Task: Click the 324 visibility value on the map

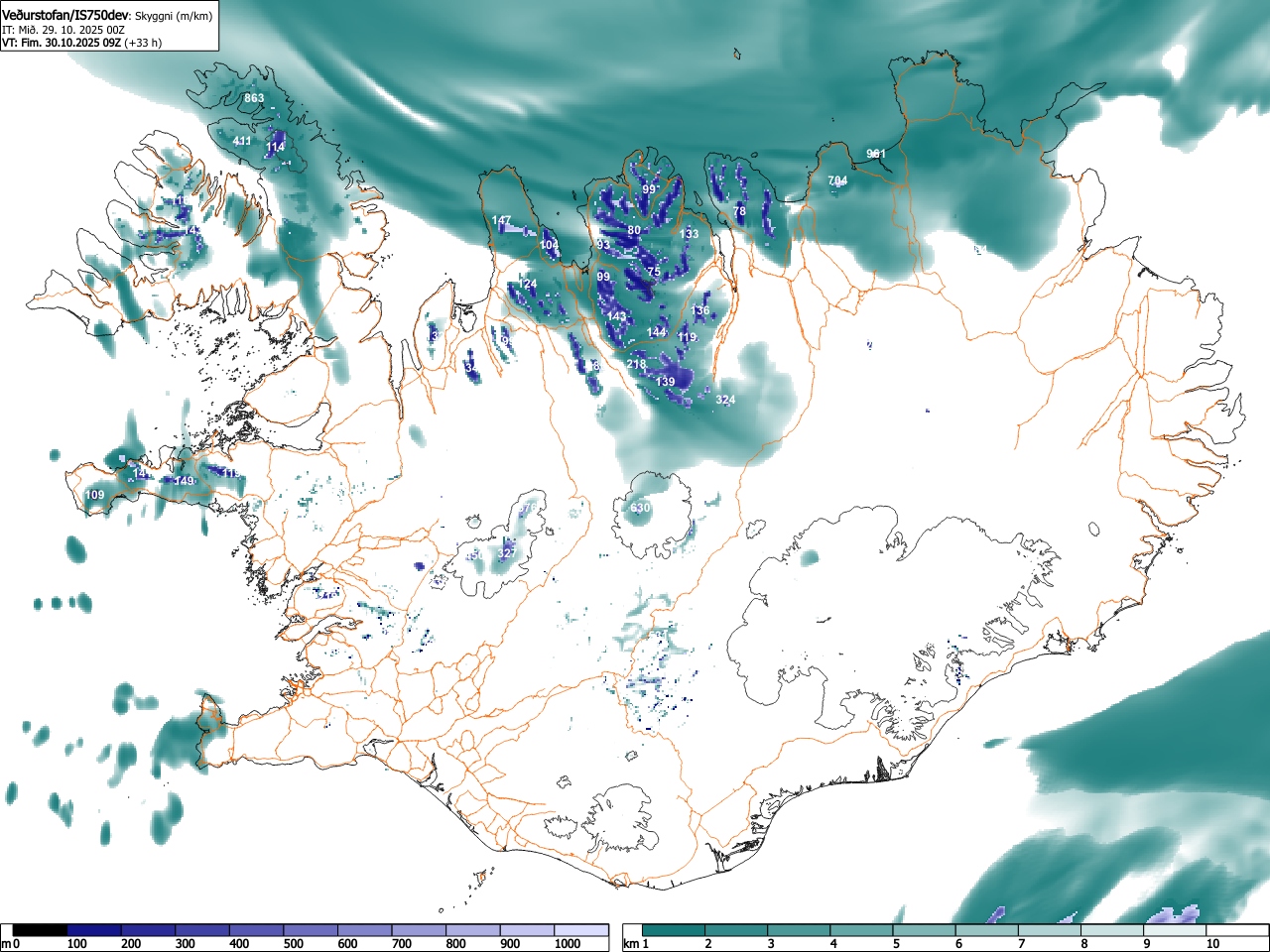Action: point(725,400)
